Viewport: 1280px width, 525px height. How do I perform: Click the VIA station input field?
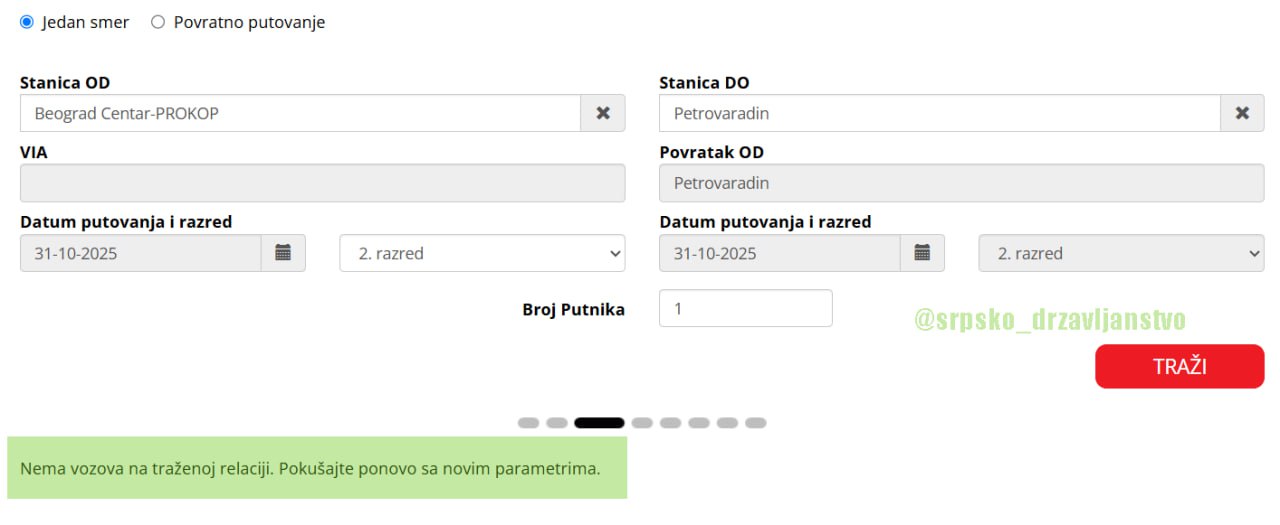click(322, 183)
